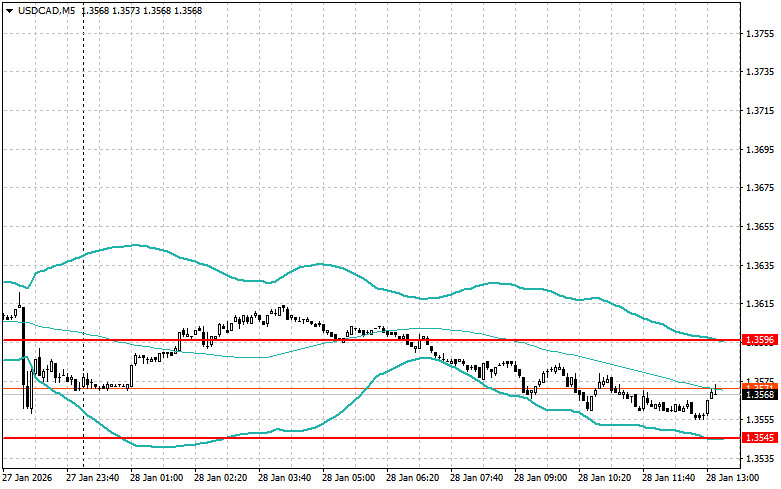This screenshot has width=781, height=489.
Task: Click time axis label 28 Jan 06:20
Action: click(412, 478)
